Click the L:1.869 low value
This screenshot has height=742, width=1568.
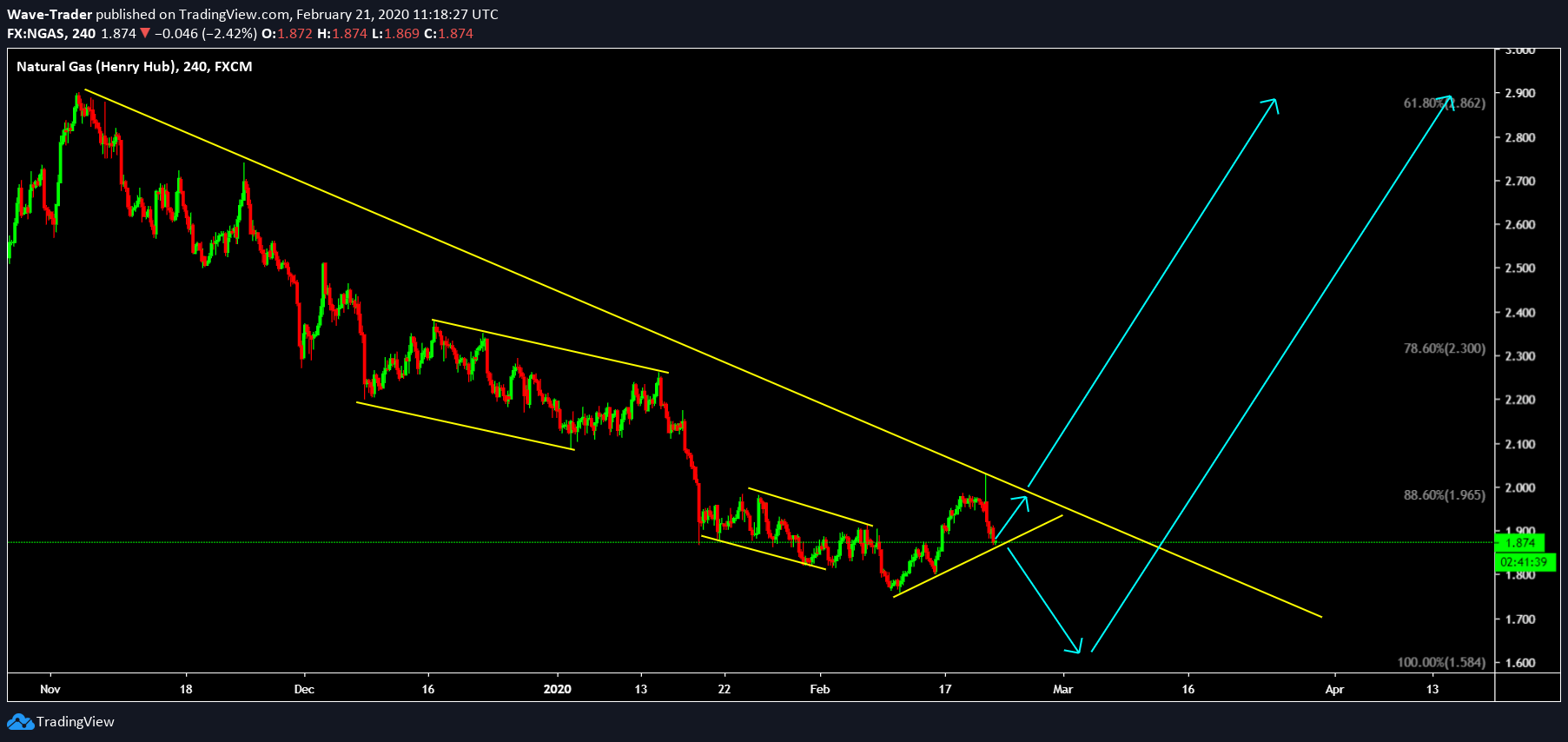395,34
